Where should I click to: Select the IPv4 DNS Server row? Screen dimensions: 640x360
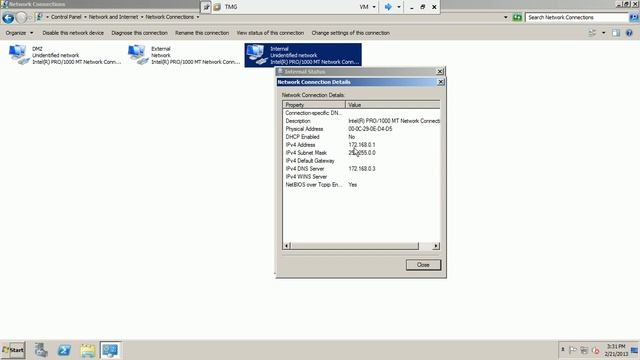pos(361,169)
